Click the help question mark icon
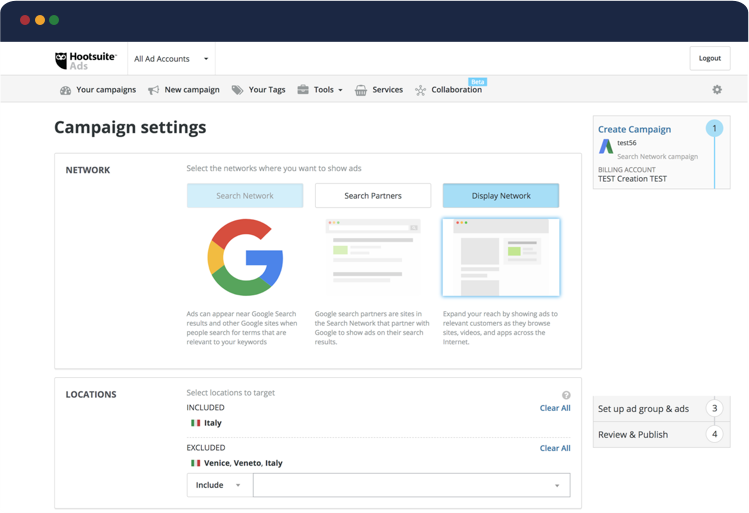Image resolution: width=749 pixels, height=513 pixels. point(566,395)
